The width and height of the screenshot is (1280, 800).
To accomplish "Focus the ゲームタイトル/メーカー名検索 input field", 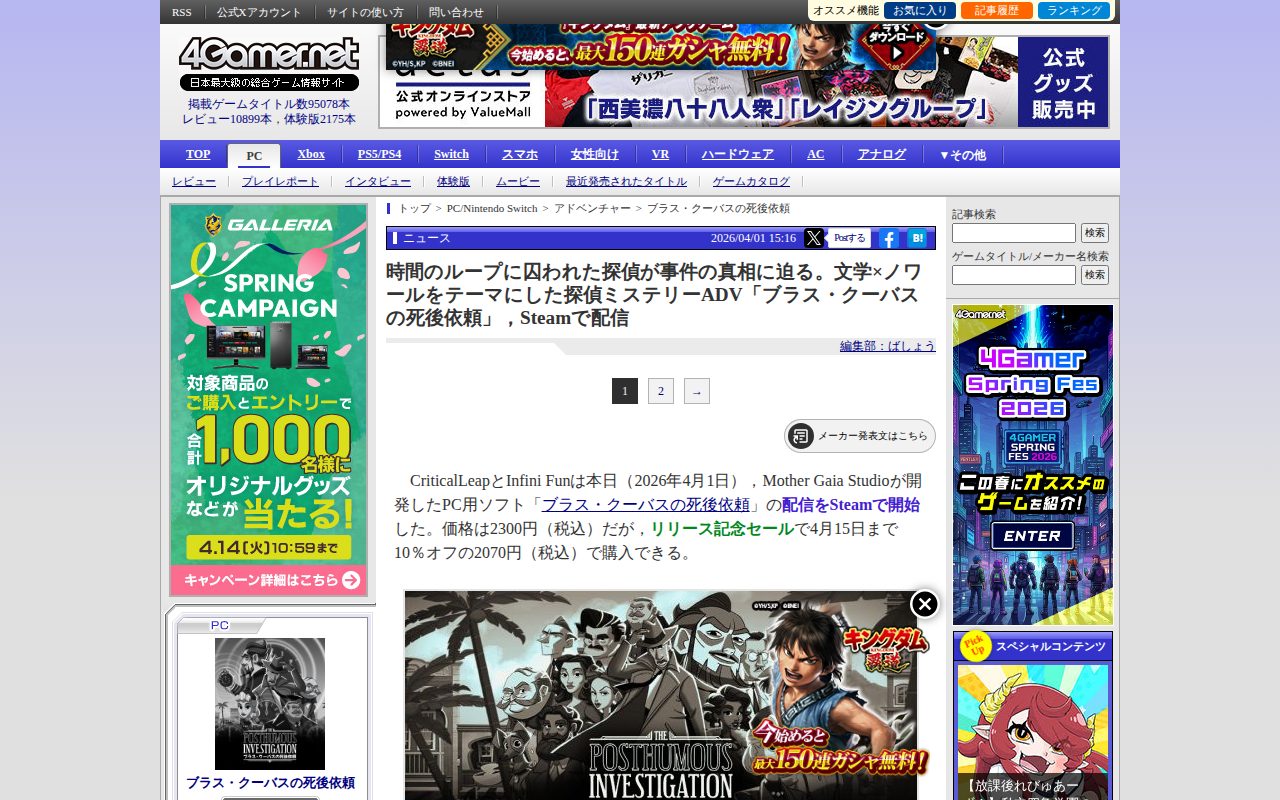I will tap(1014, 275).
